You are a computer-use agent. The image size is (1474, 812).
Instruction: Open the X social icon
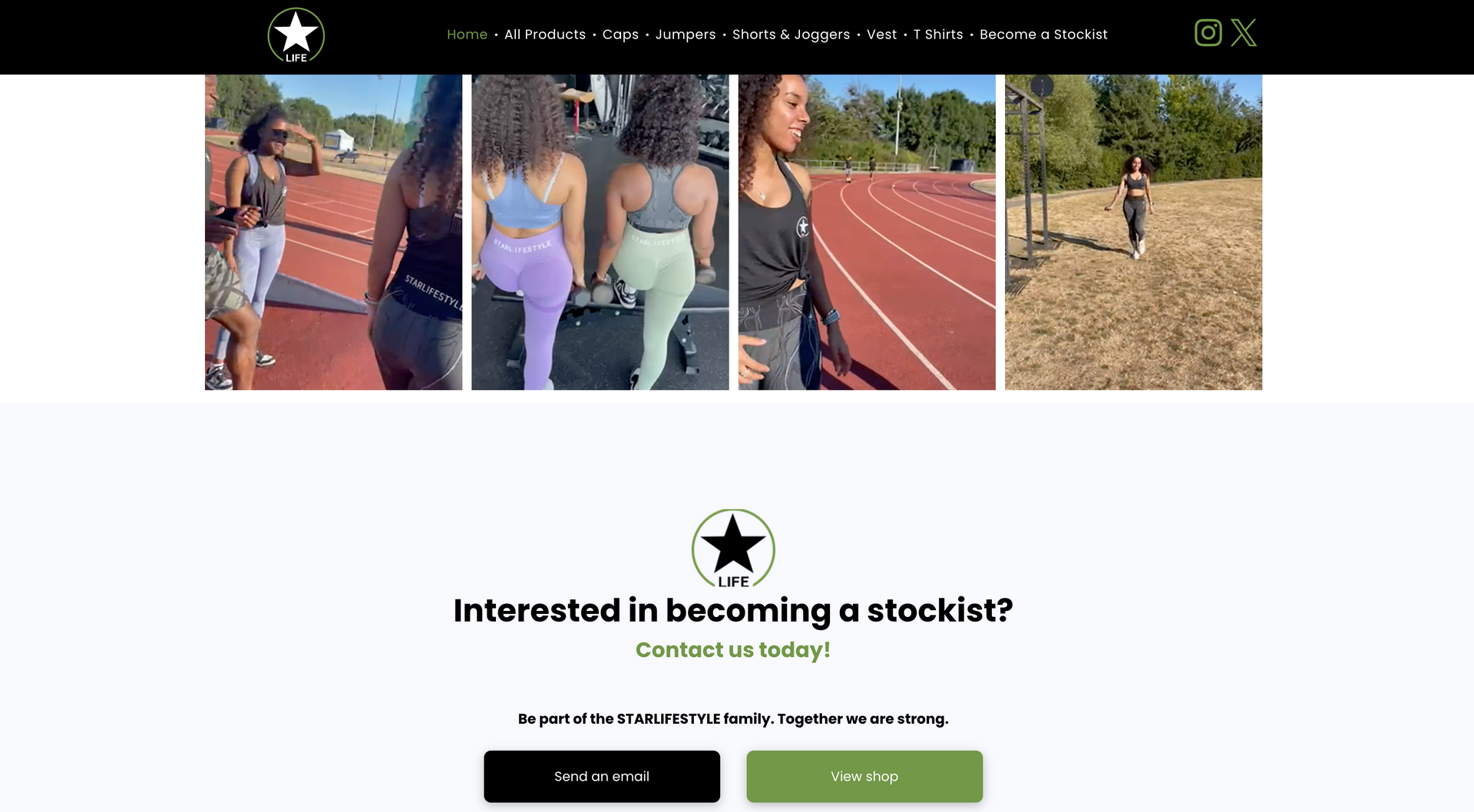point(1244,33)
